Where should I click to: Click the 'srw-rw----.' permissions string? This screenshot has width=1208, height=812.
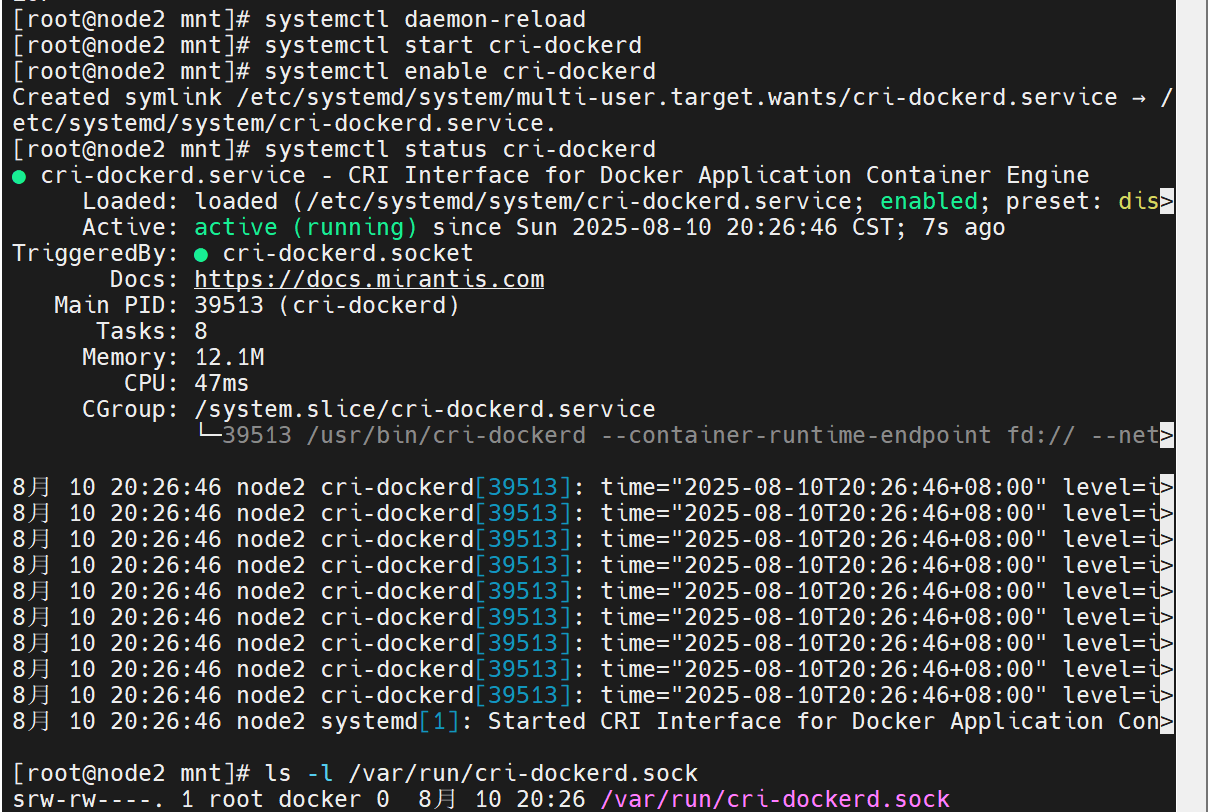click(x=89, y=799)
